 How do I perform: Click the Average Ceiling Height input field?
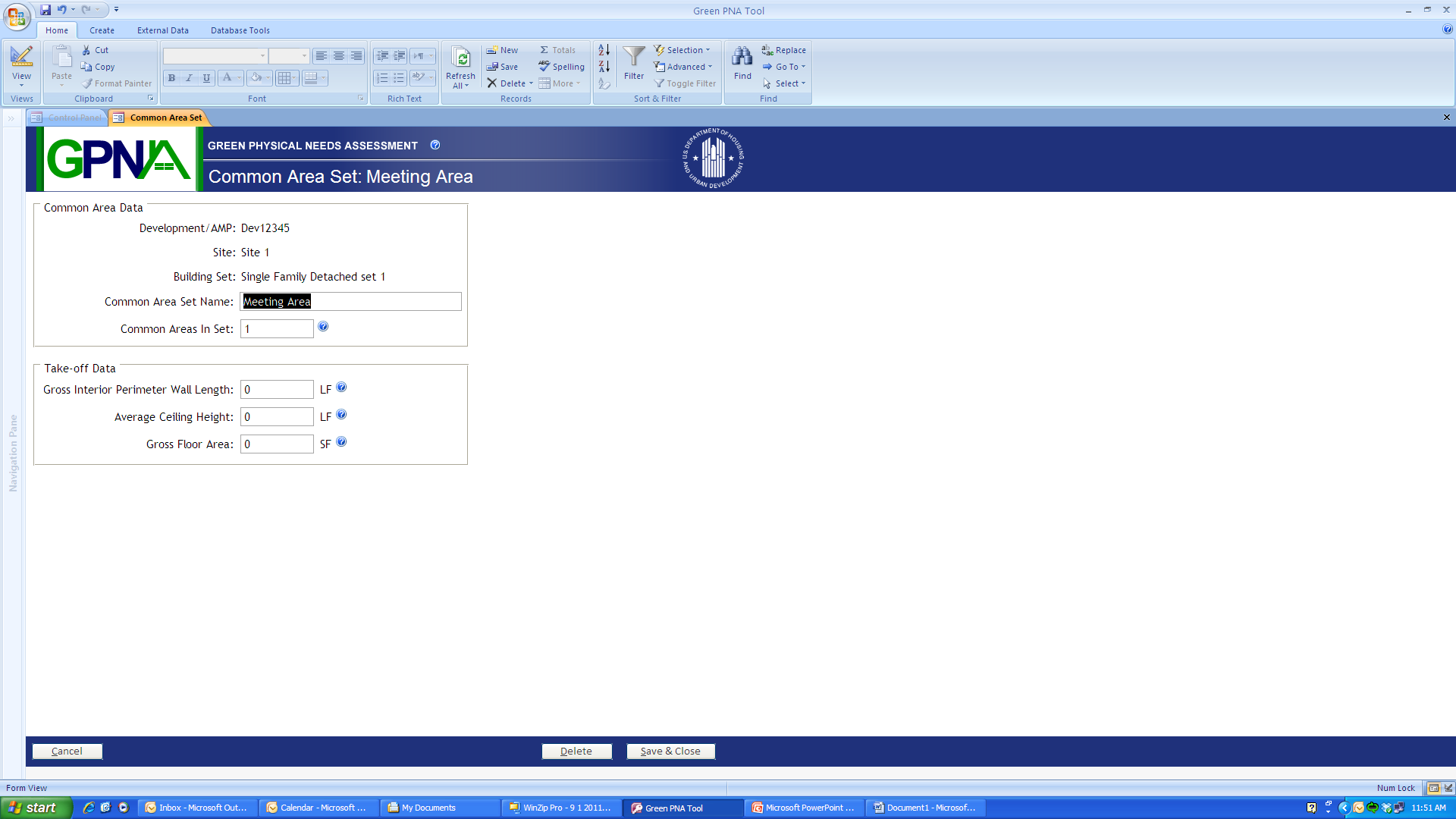(277, 417)
